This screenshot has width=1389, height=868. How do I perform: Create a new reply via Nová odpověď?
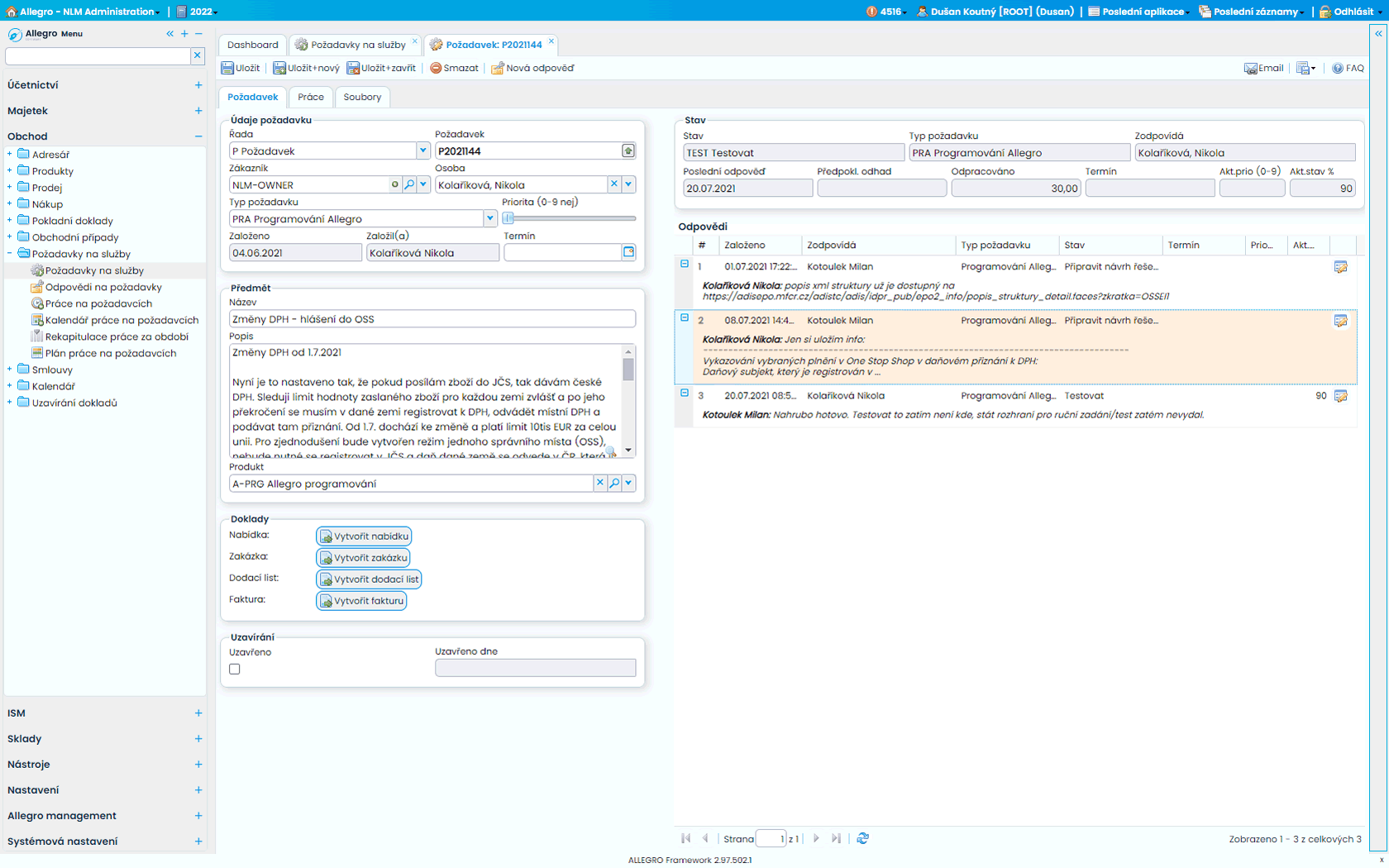pyautogui.click(x=532, y=68)
